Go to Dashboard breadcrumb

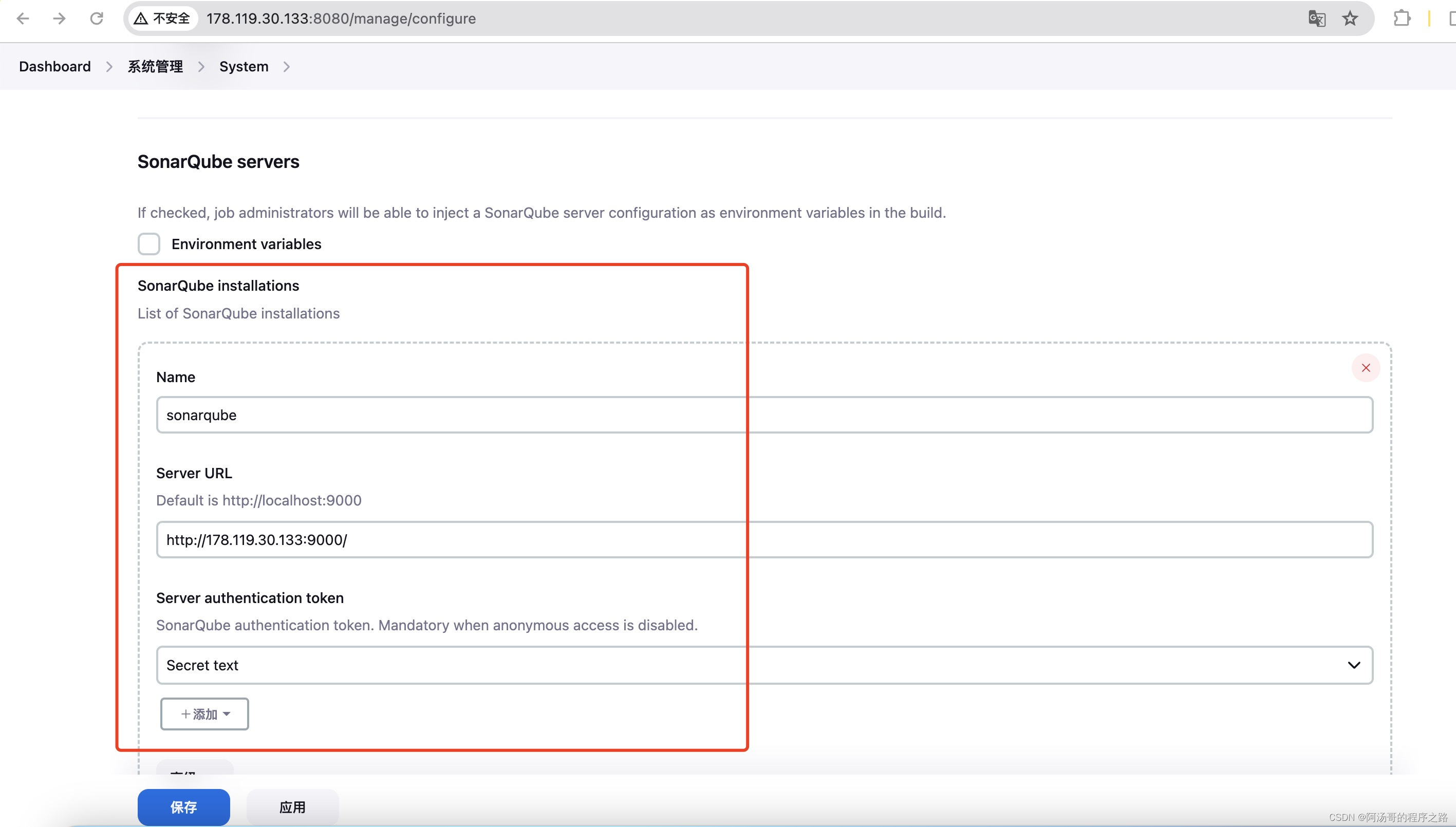pos(55,66)
